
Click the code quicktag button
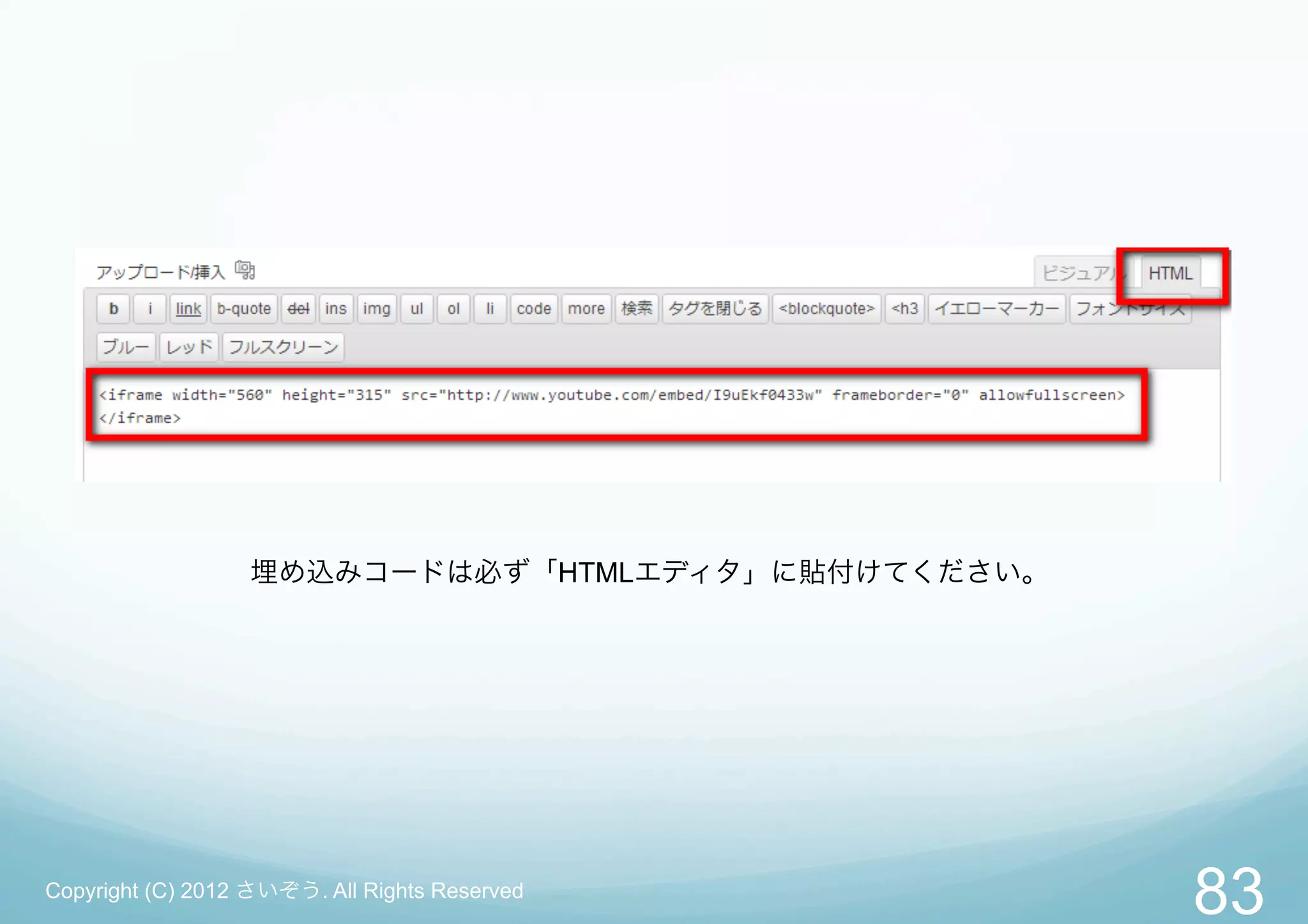click(534, 309)
